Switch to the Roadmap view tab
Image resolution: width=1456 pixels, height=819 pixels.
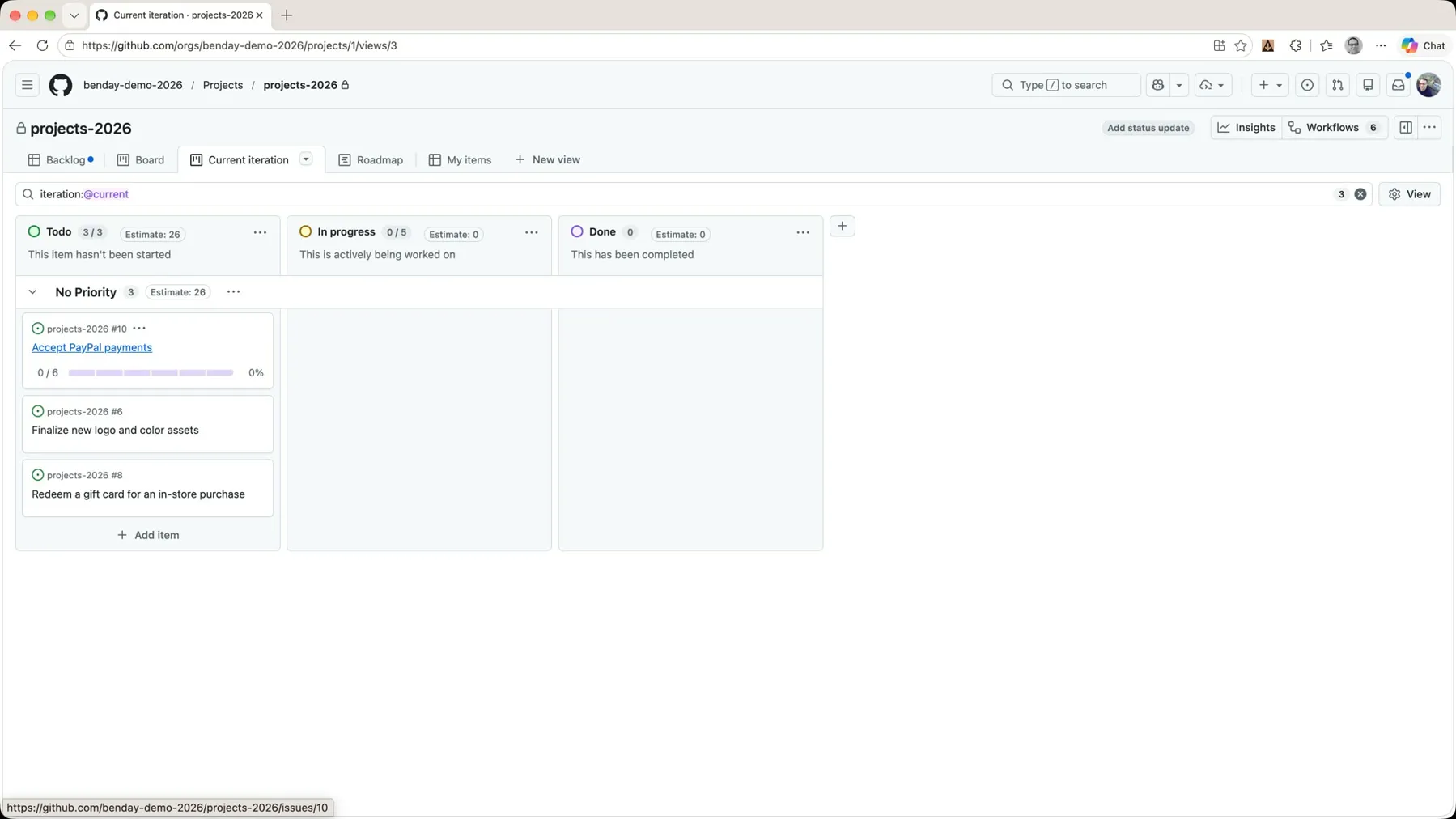(371, 160)
